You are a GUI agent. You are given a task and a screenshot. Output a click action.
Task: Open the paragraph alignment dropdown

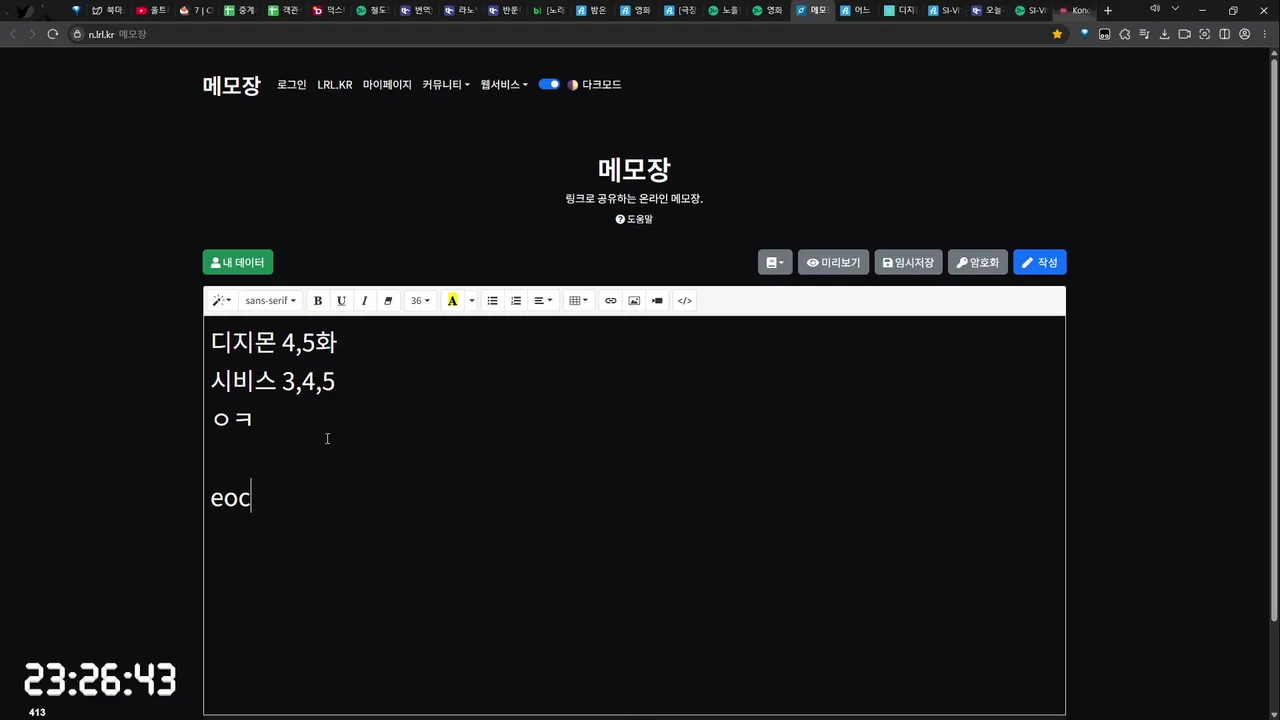point(543,301)
